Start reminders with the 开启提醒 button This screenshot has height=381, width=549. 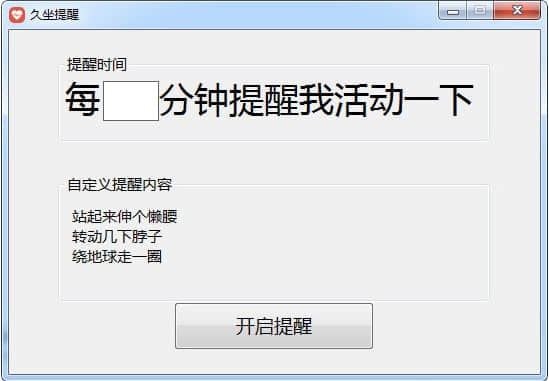click(274, 326)
